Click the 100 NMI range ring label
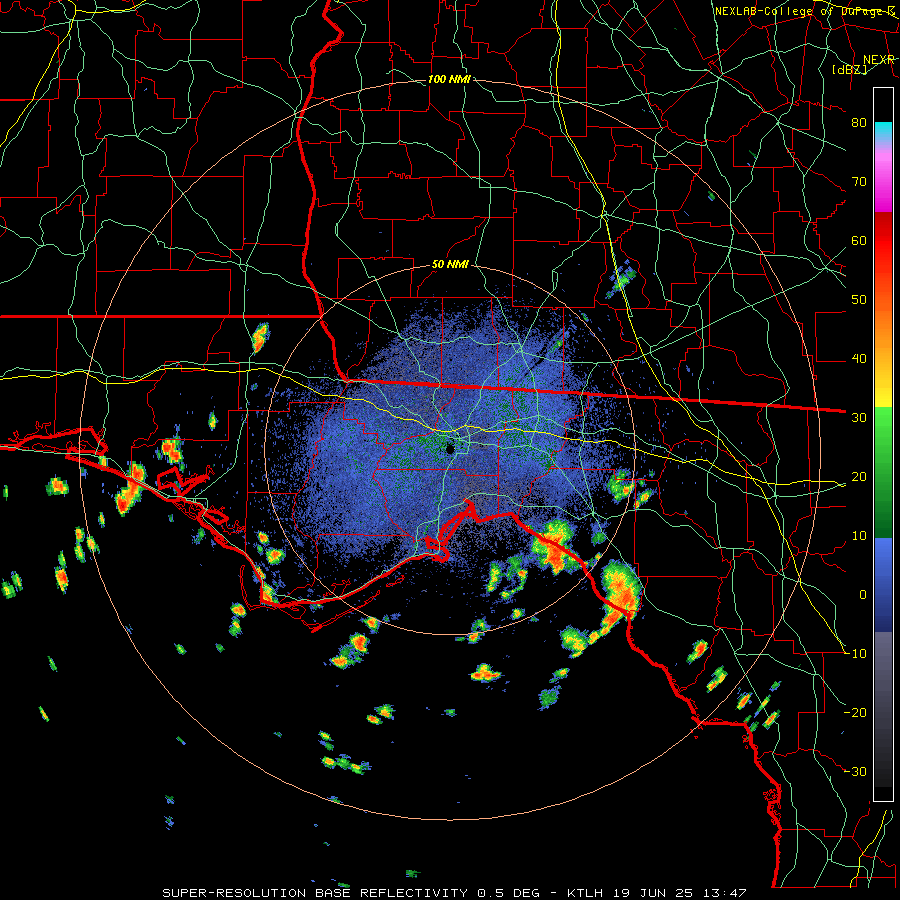Screen dimensions: 900x900 pos(449,79)
